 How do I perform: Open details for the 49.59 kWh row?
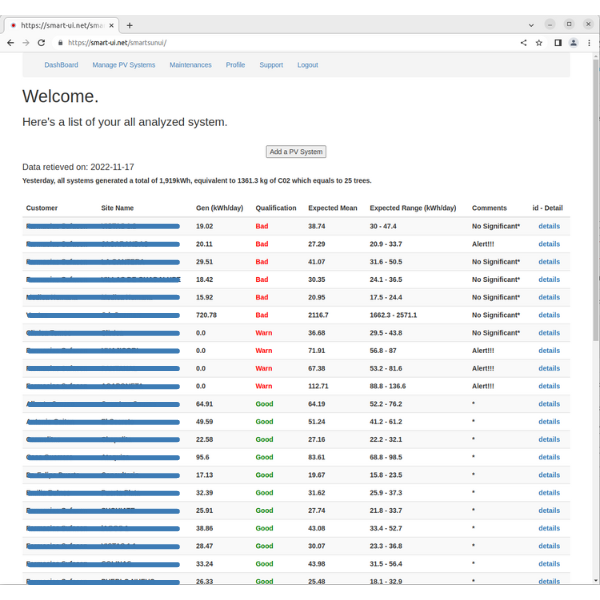(549, 422)
